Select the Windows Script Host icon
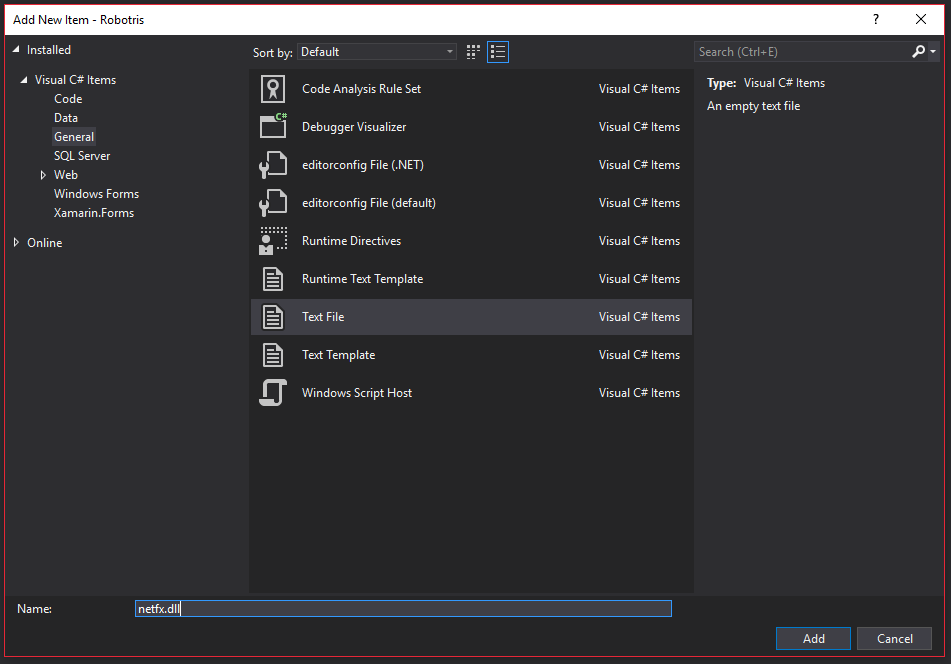The image size is (951, 664). (x=273, y=393)
